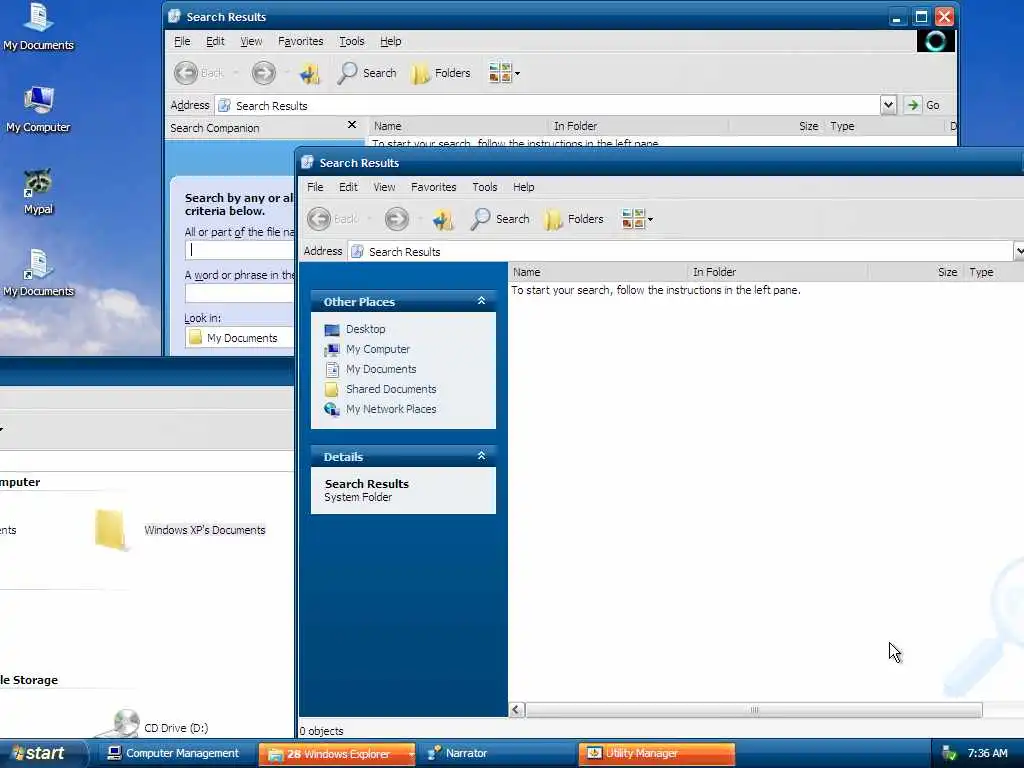Click address bar field in front window

(x=679, y=251)
